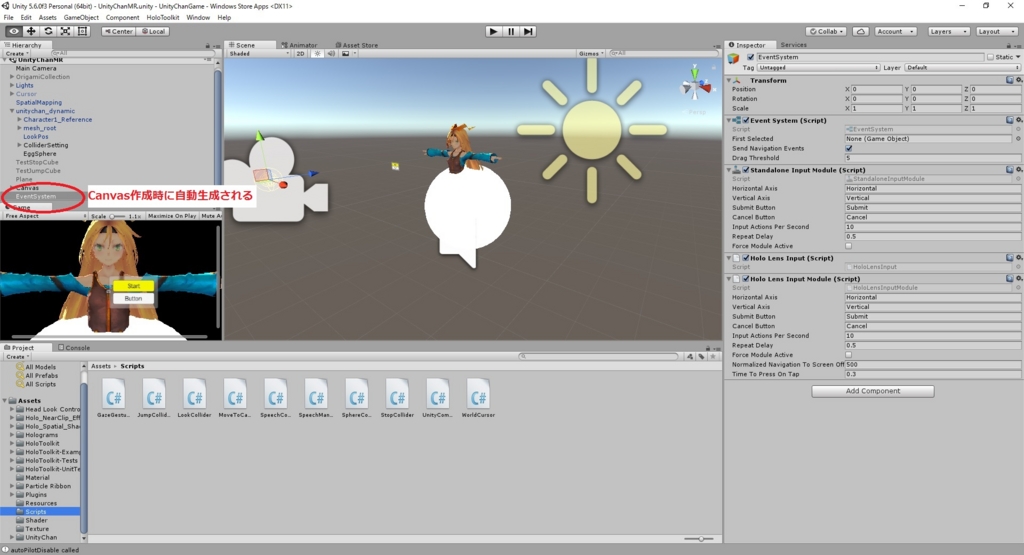Click the Play button
The image size is (1024, 555).
click(494, 31)
